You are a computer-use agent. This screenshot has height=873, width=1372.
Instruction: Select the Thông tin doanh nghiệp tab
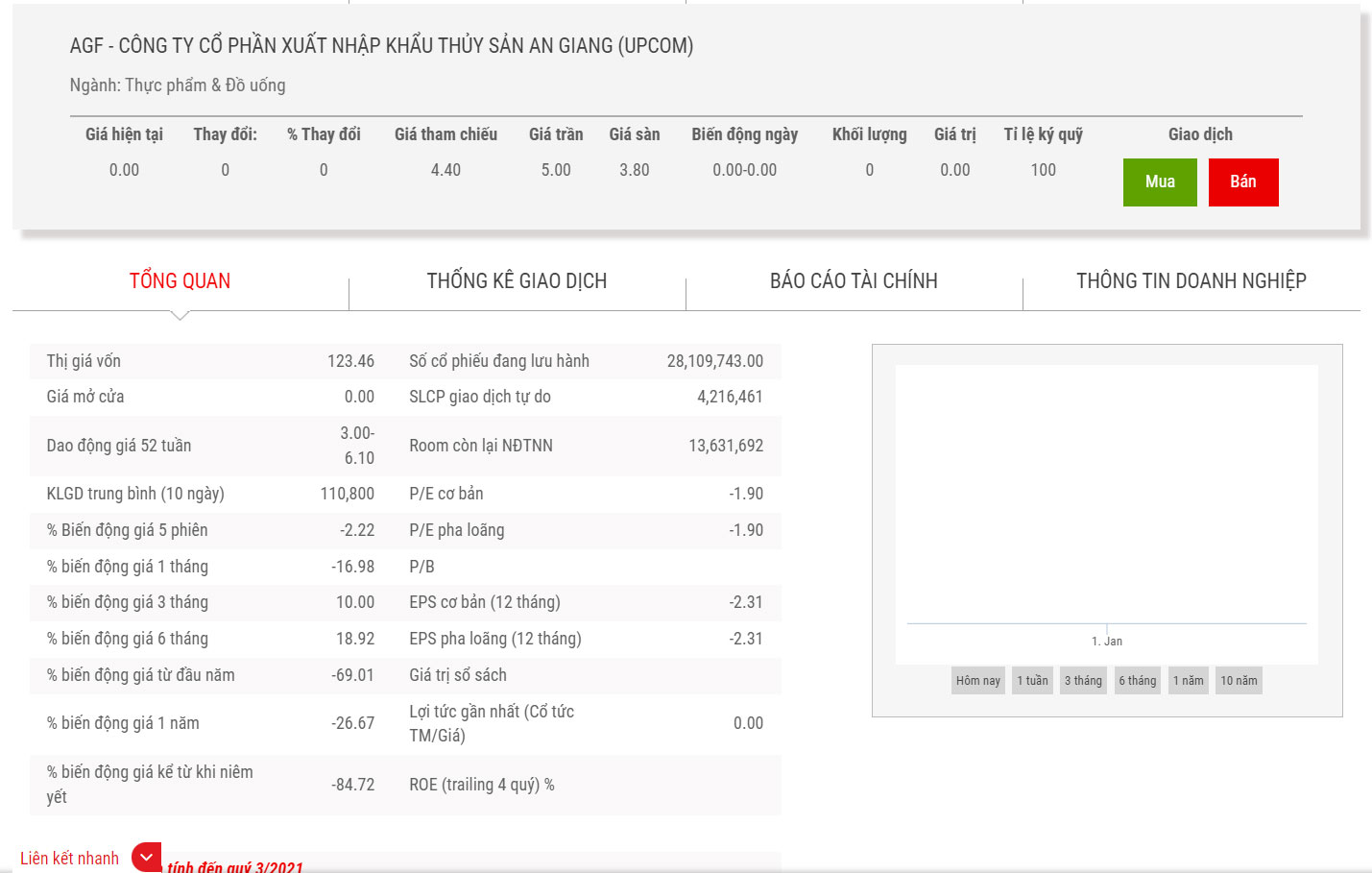1191,281
